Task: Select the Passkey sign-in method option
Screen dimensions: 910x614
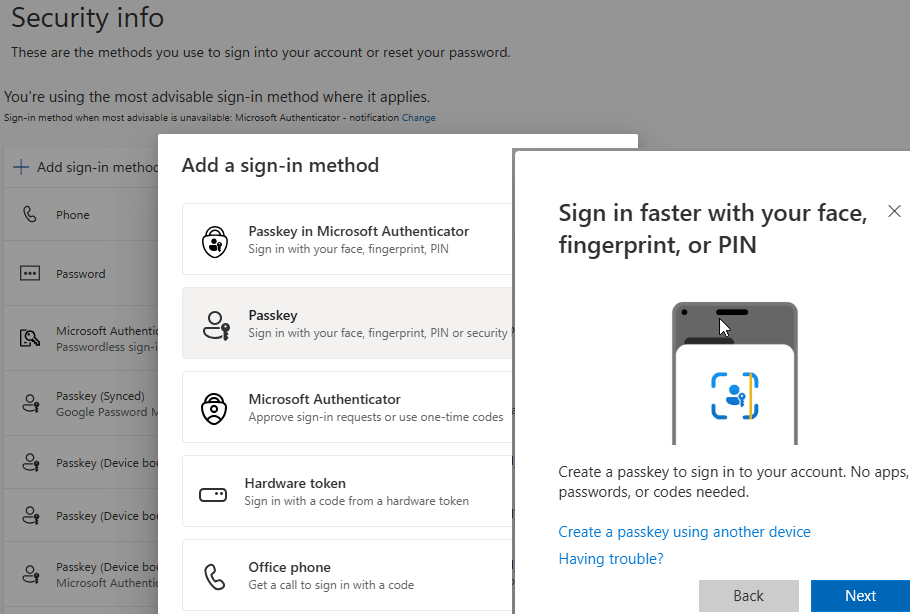Action: 347,323
